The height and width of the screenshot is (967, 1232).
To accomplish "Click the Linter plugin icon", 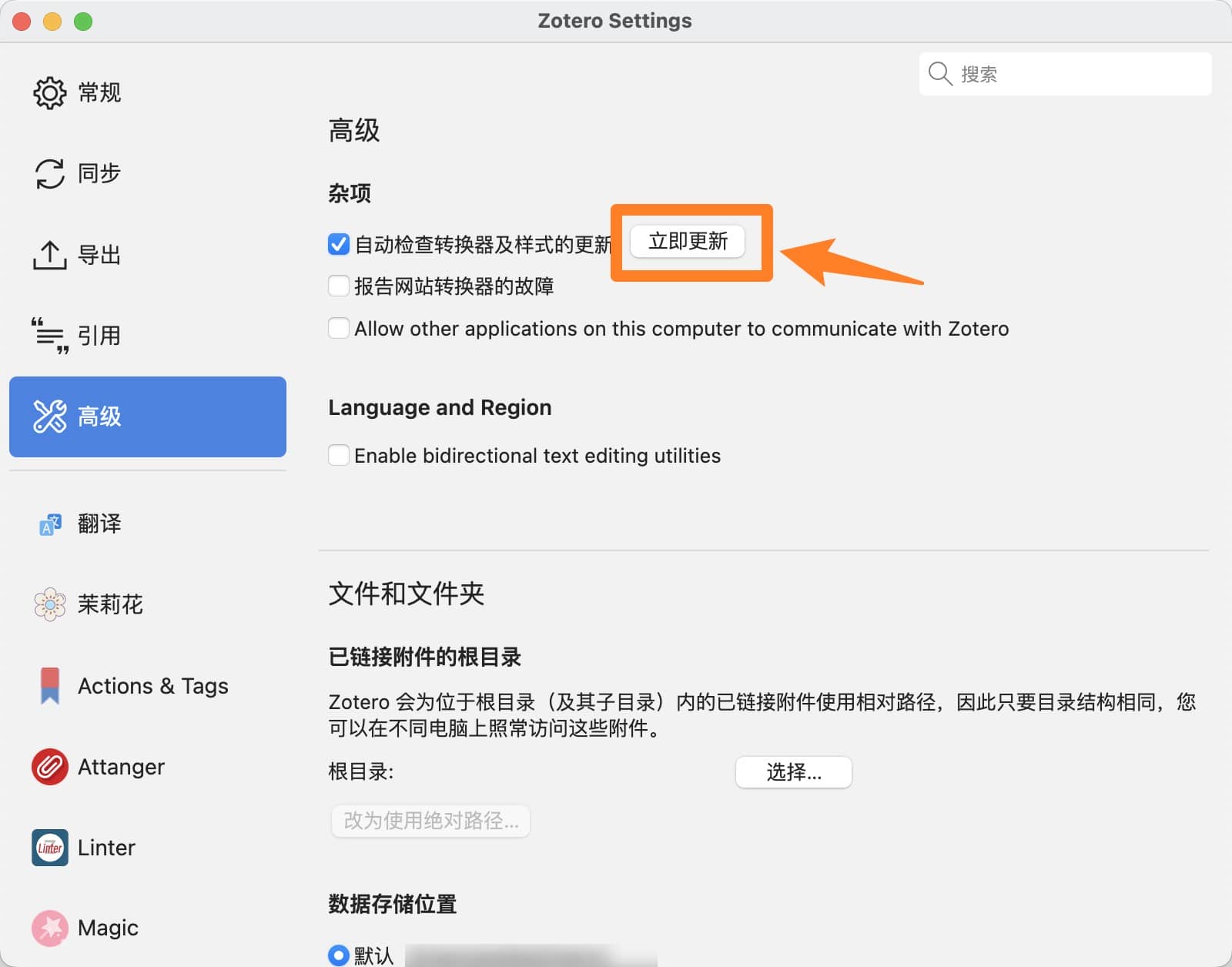I will pyautogui.click(x=50, y=848).
